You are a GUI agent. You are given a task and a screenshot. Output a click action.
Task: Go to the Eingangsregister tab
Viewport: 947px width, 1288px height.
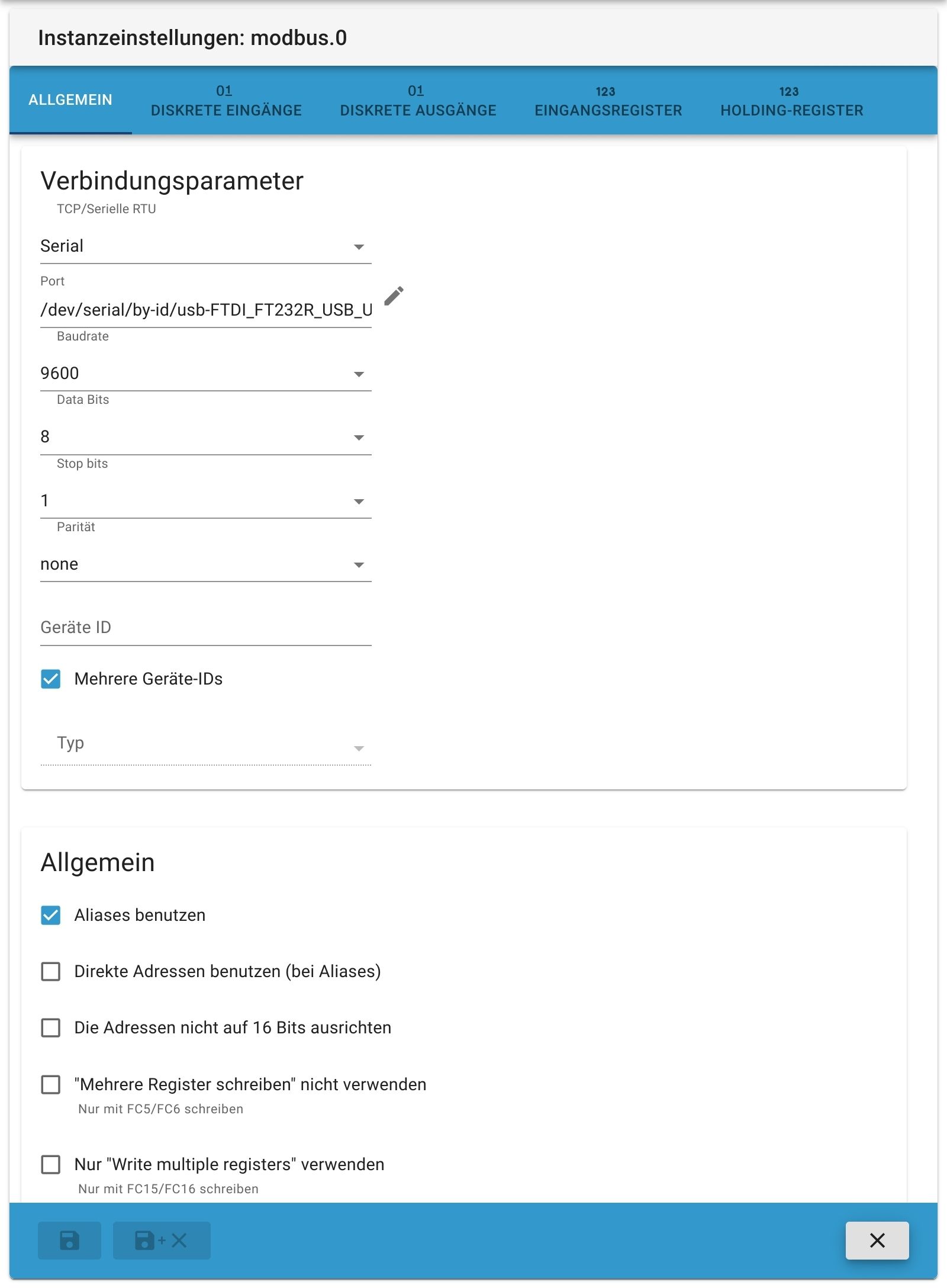tap(608, 101)
